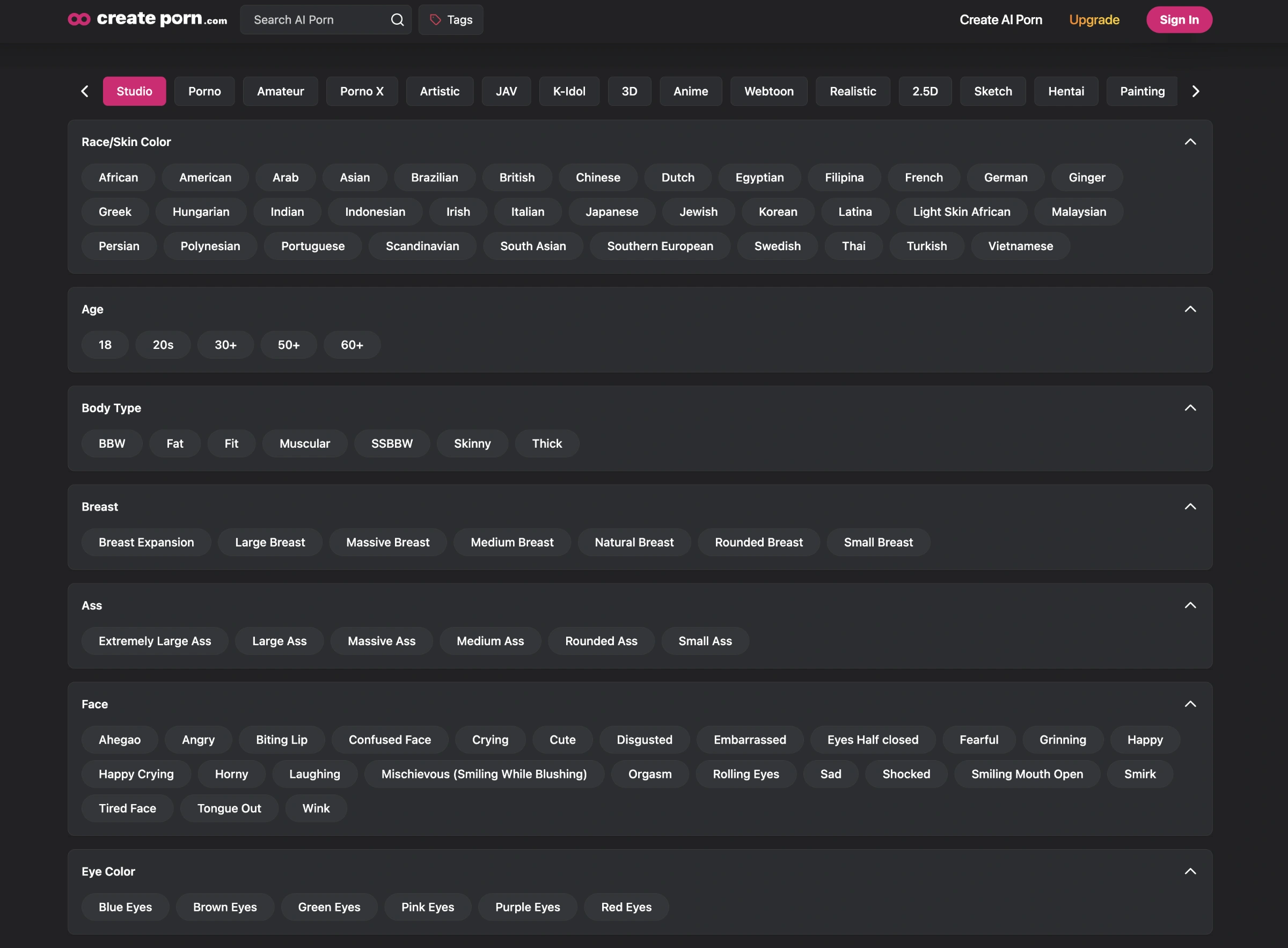Screen dimensions: 1288x948
Task: Collapse the Age section chevron
Action: tap(1190, 309)
